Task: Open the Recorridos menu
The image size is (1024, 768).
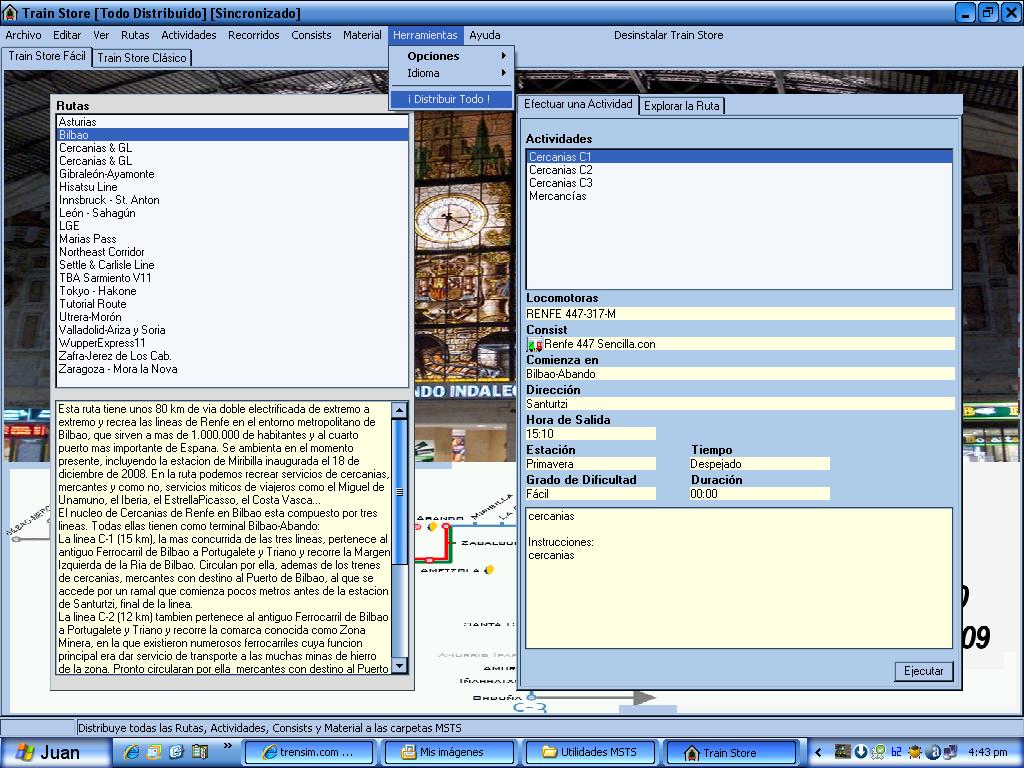Action: coord(254,35)
